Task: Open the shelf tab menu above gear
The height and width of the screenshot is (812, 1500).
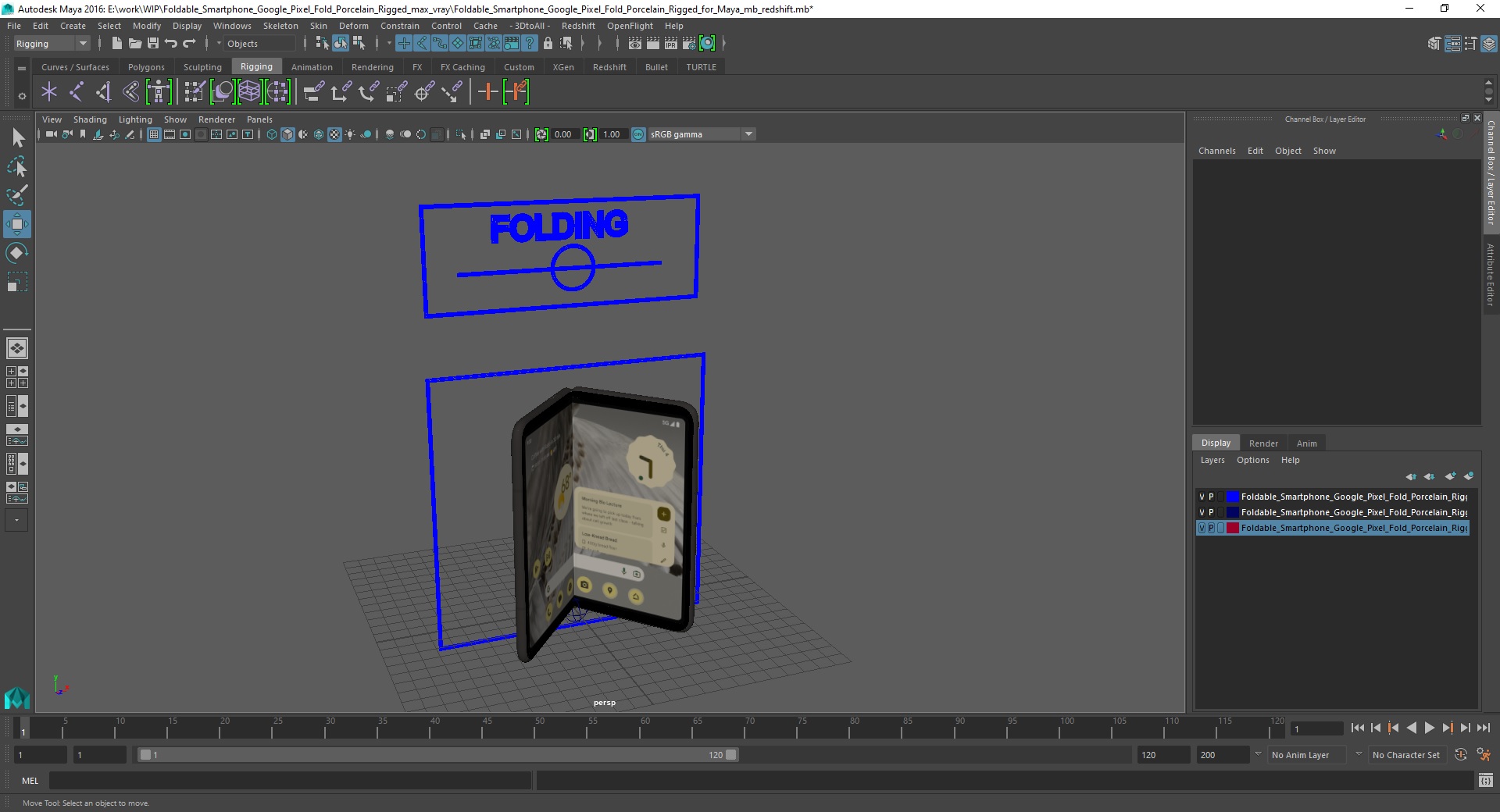Action: [x=22, y=68]
